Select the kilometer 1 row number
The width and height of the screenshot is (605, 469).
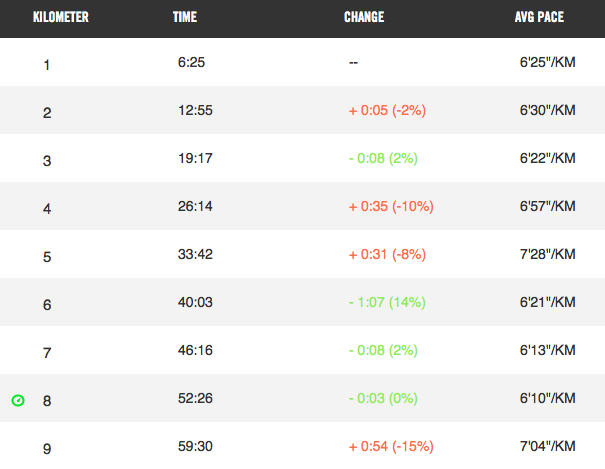(x=46, y=65)
